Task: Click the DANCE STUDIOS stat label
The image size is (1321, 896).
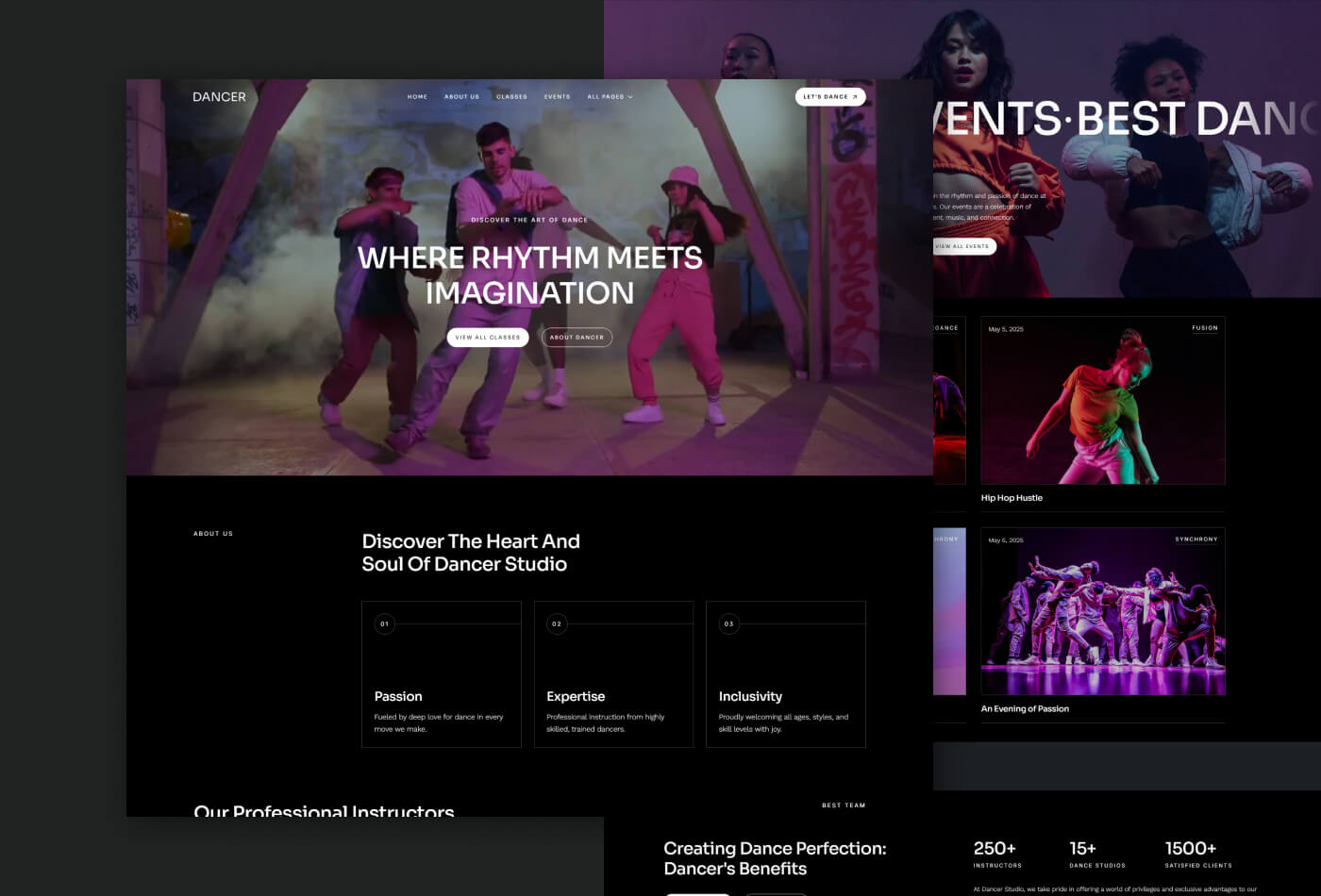Action: tap(1097, 866)
